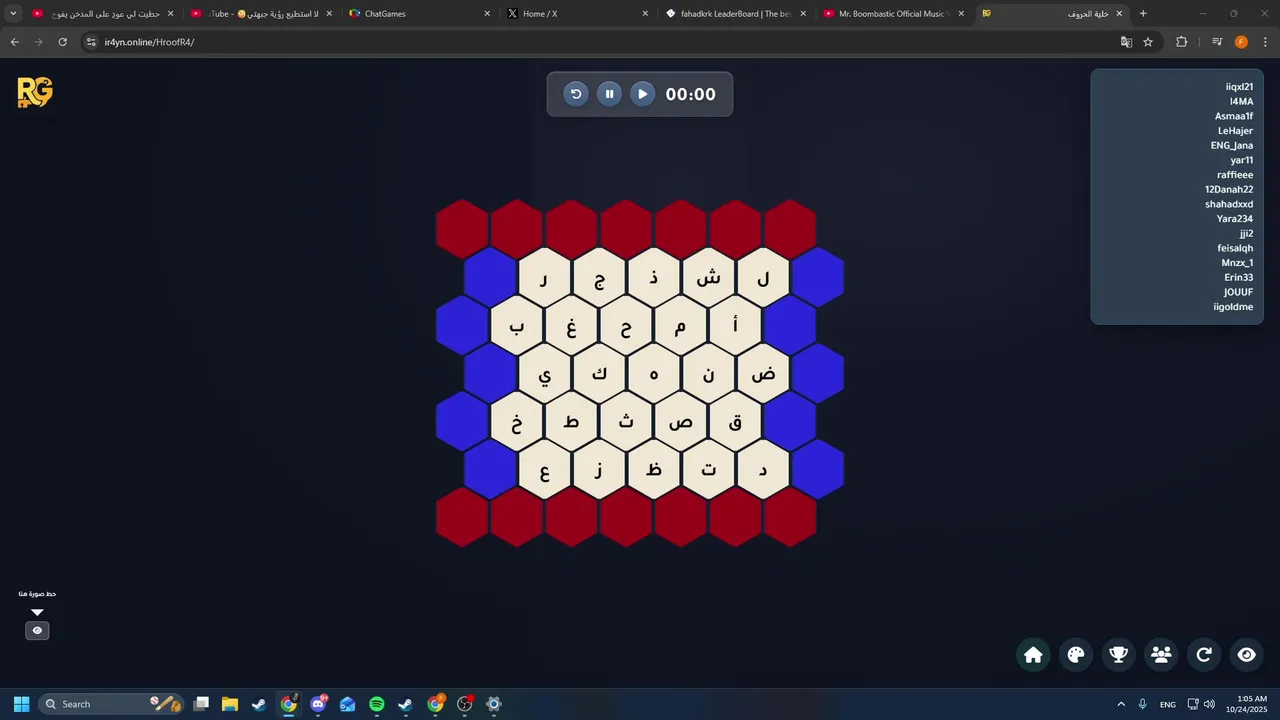
Task: Start the timer with play button
Action: [643, 94]
